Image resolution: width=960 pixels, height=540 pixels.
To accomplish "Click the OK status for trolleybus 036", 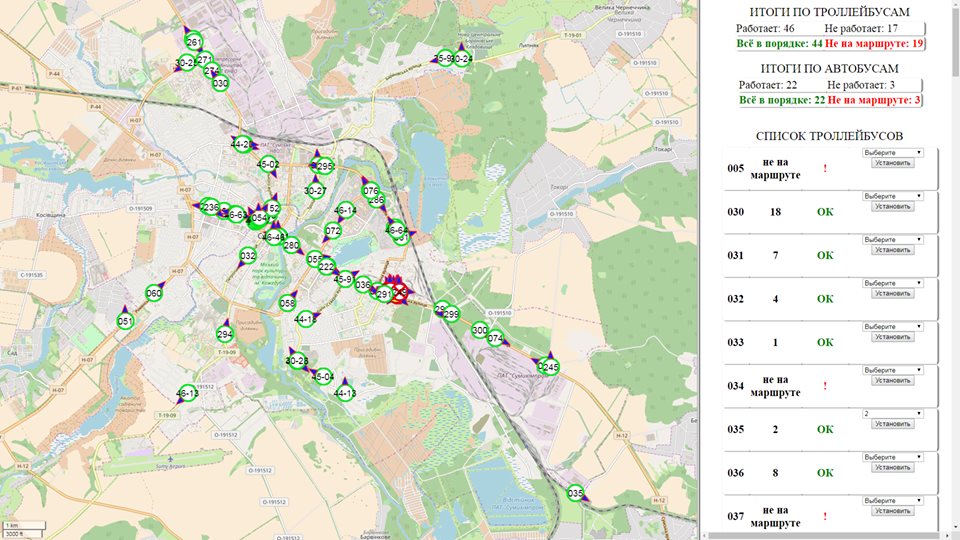I will [x=825, y=473].
